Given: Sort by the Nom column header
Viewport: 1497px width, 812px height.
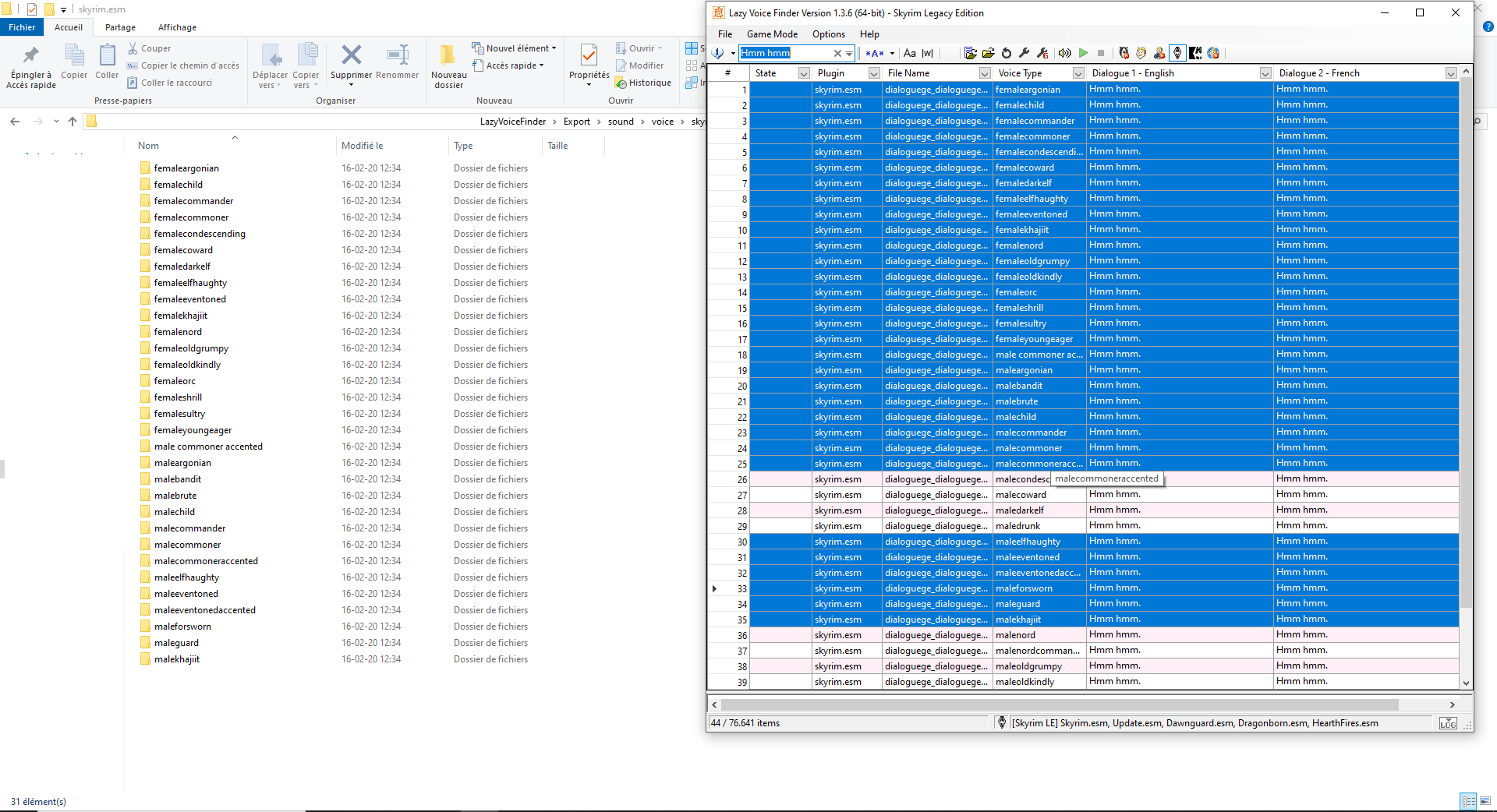Looking at the screenshot, I should click(148, 146).
